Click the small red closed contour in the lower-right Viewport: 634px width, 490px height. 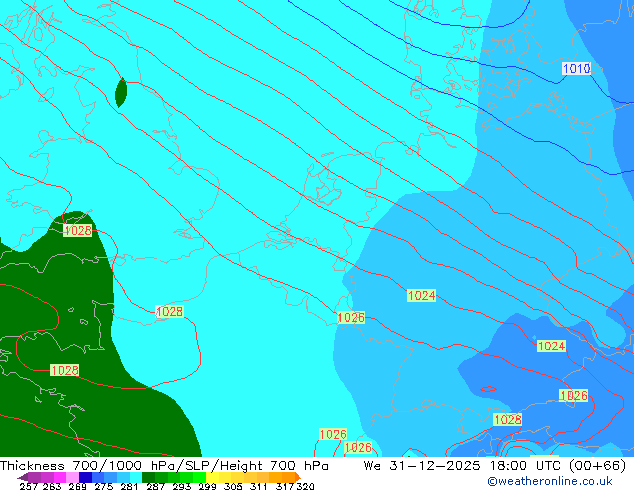(488, 389)
